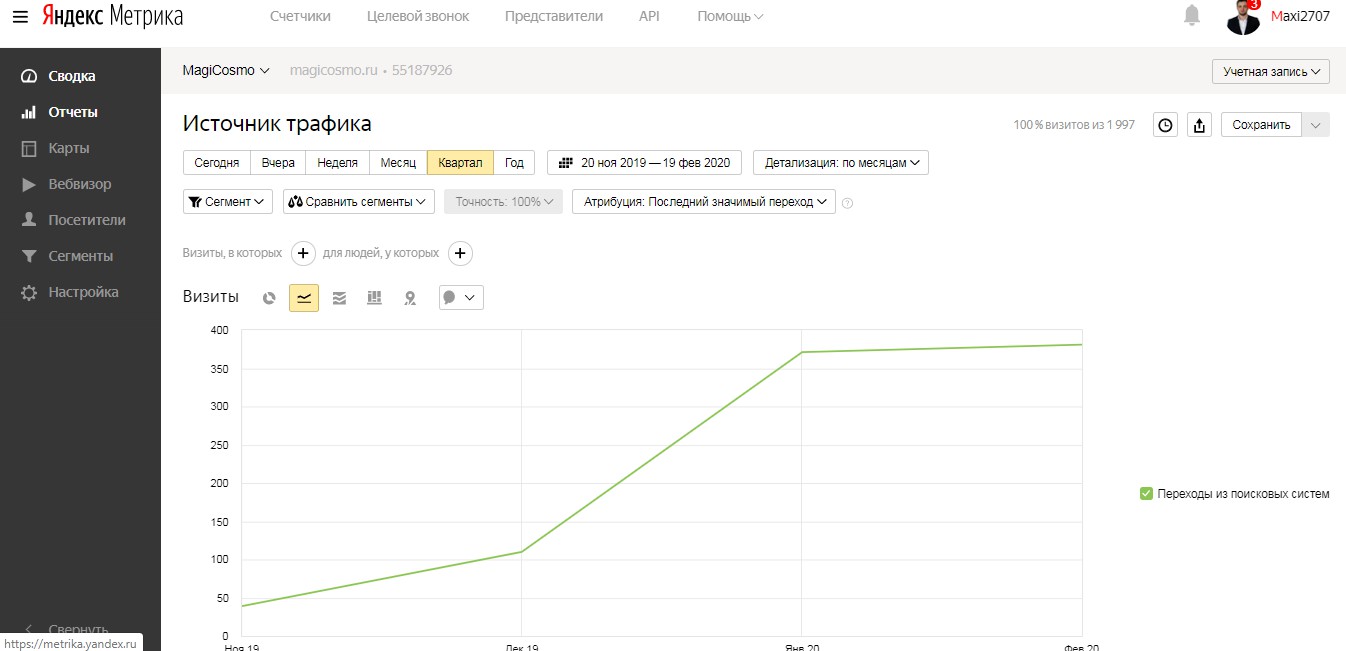Screen dimensions: 1346x651
Task: Open the Сегмент filter dropdown
Action: click(x=228, y=202)
